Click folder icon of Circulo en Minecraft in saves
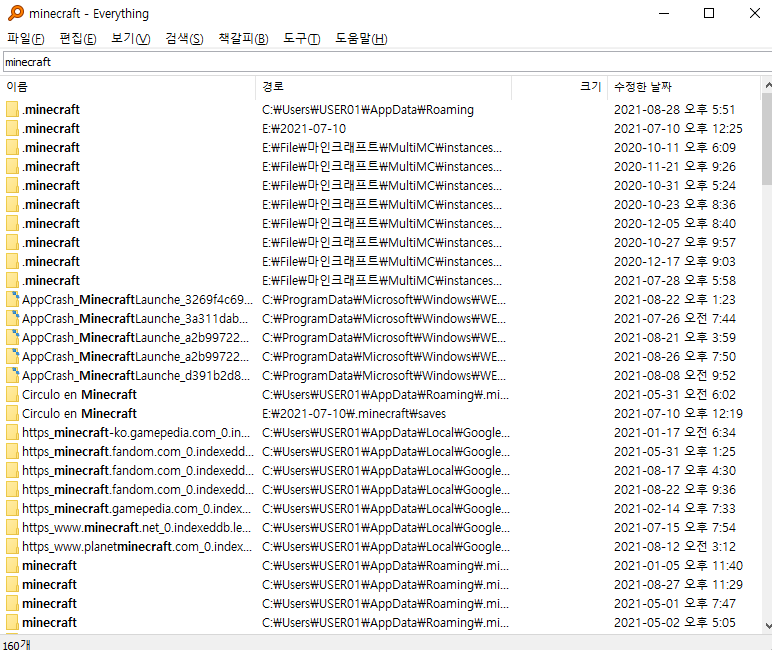The width and height of the screenshot is (772, 650). pos(12,414)
